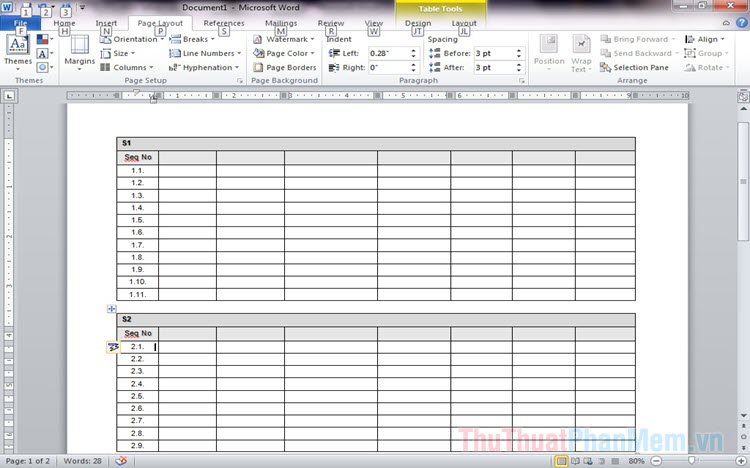750x468 pixels.
Task: Switch to the Home tab
Action: 64,23
